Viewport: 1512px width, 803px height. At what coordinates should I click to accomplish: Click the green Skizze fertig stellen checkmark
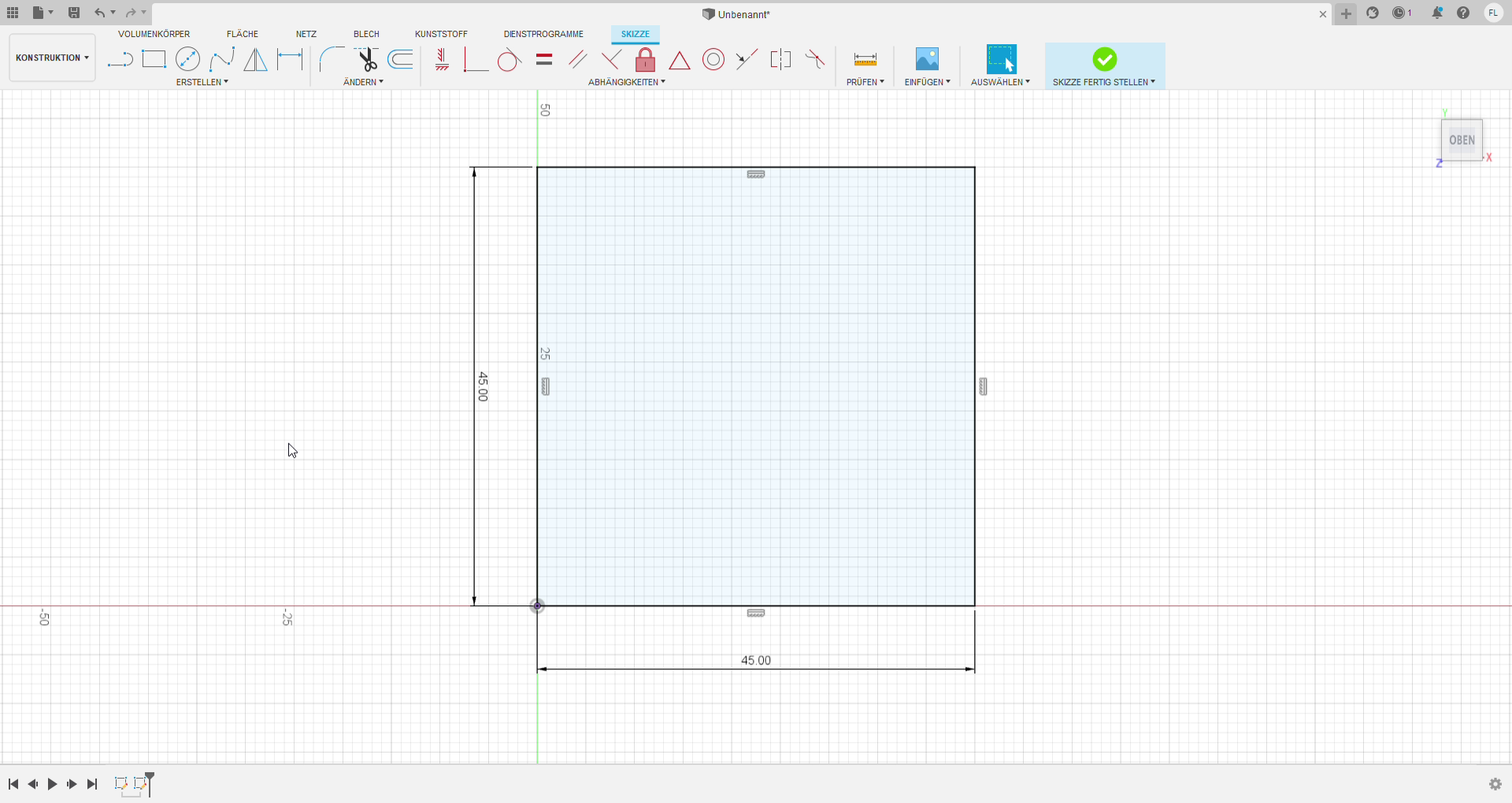pos(1104,60)
